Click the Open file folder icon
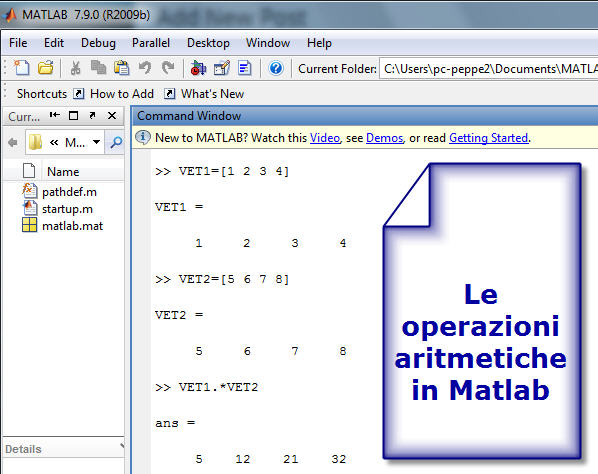 click(x=46, y=68)
